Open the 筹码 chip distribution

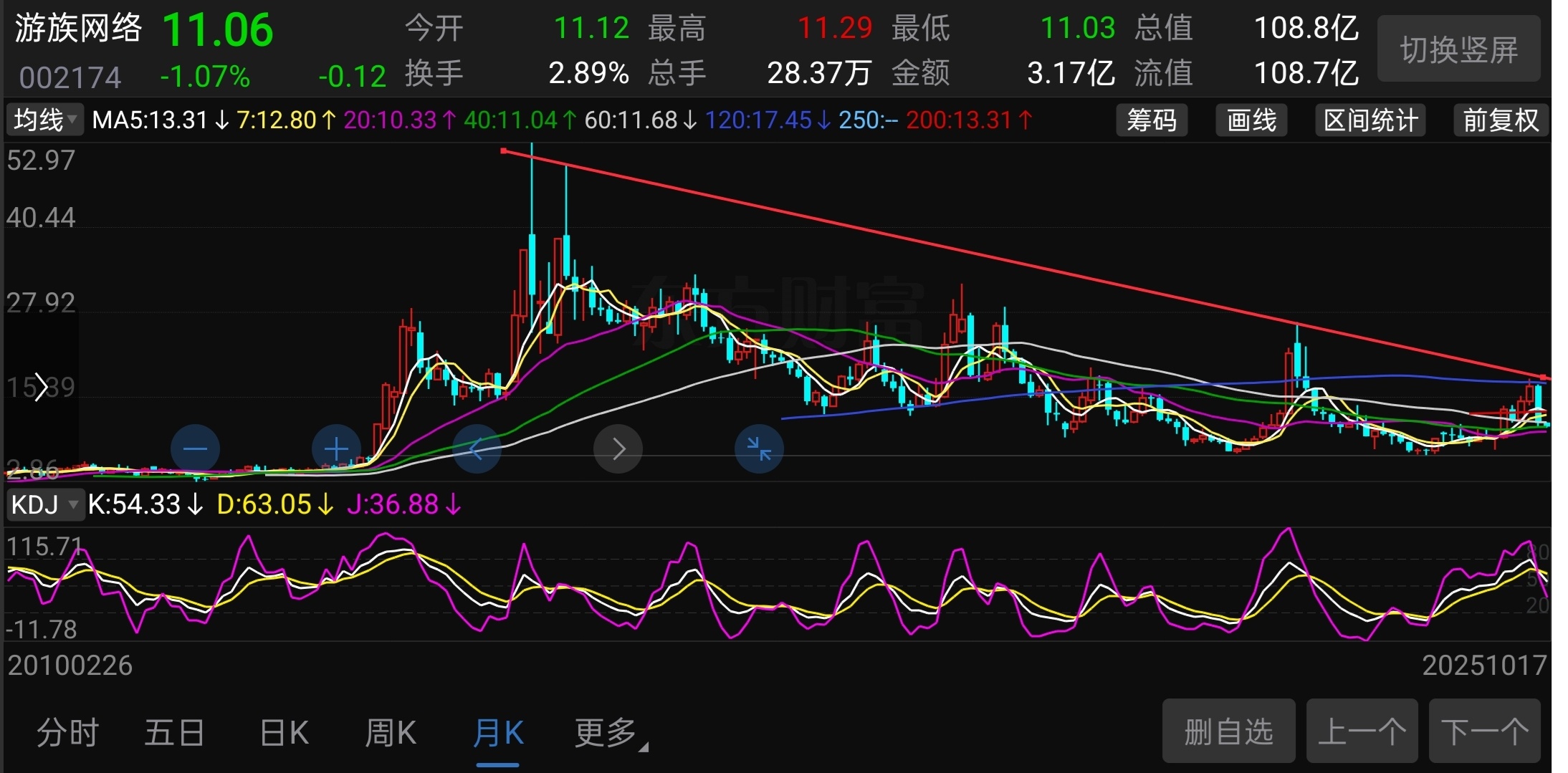pyautogui.click(x=1152, y=120)
